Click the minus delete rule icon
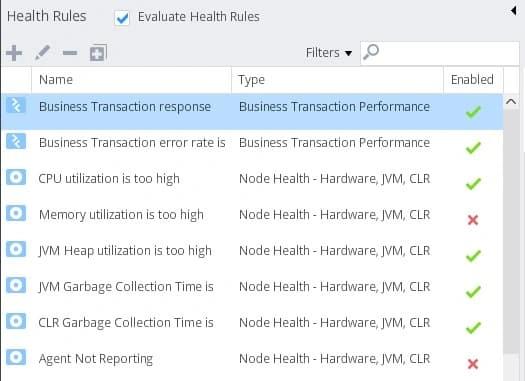Screen dimensions: 525x381 point(70,53)
